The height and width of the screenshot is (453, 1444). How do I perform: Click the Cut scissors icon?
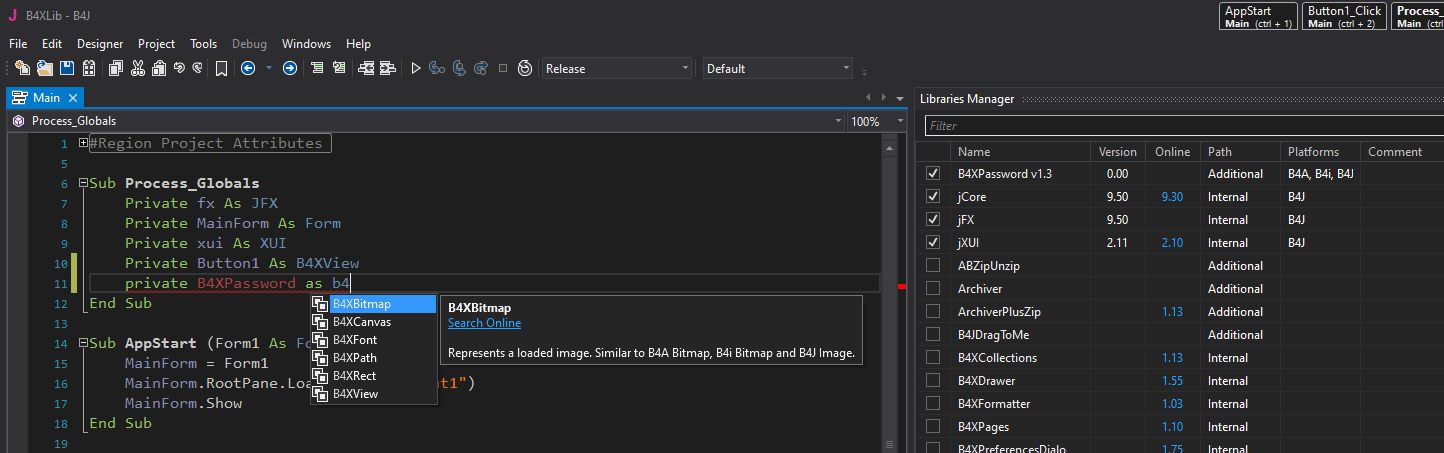coord(137,68)
